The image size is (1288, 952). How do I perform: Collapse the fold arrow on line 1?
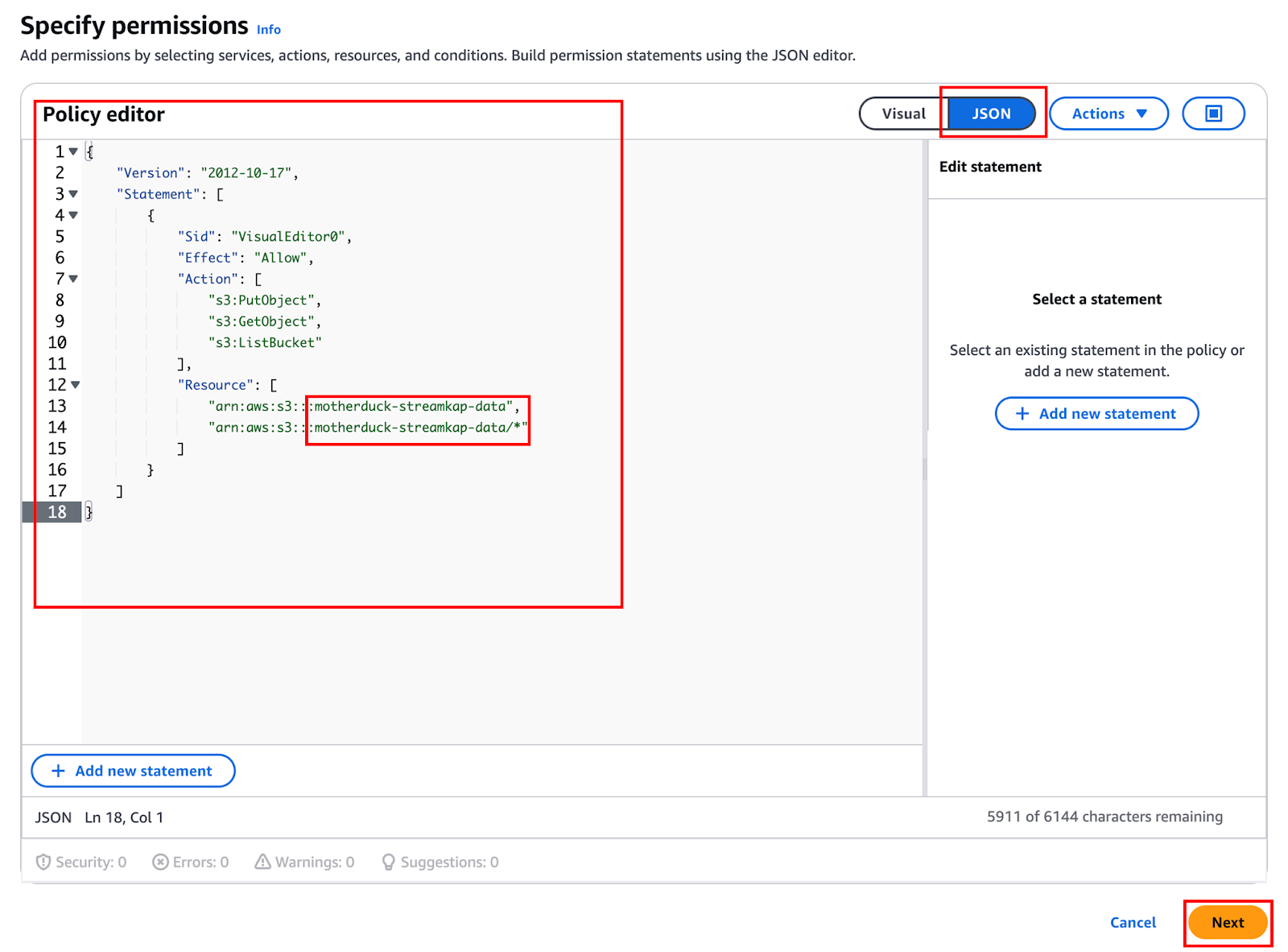click(73, 151)
